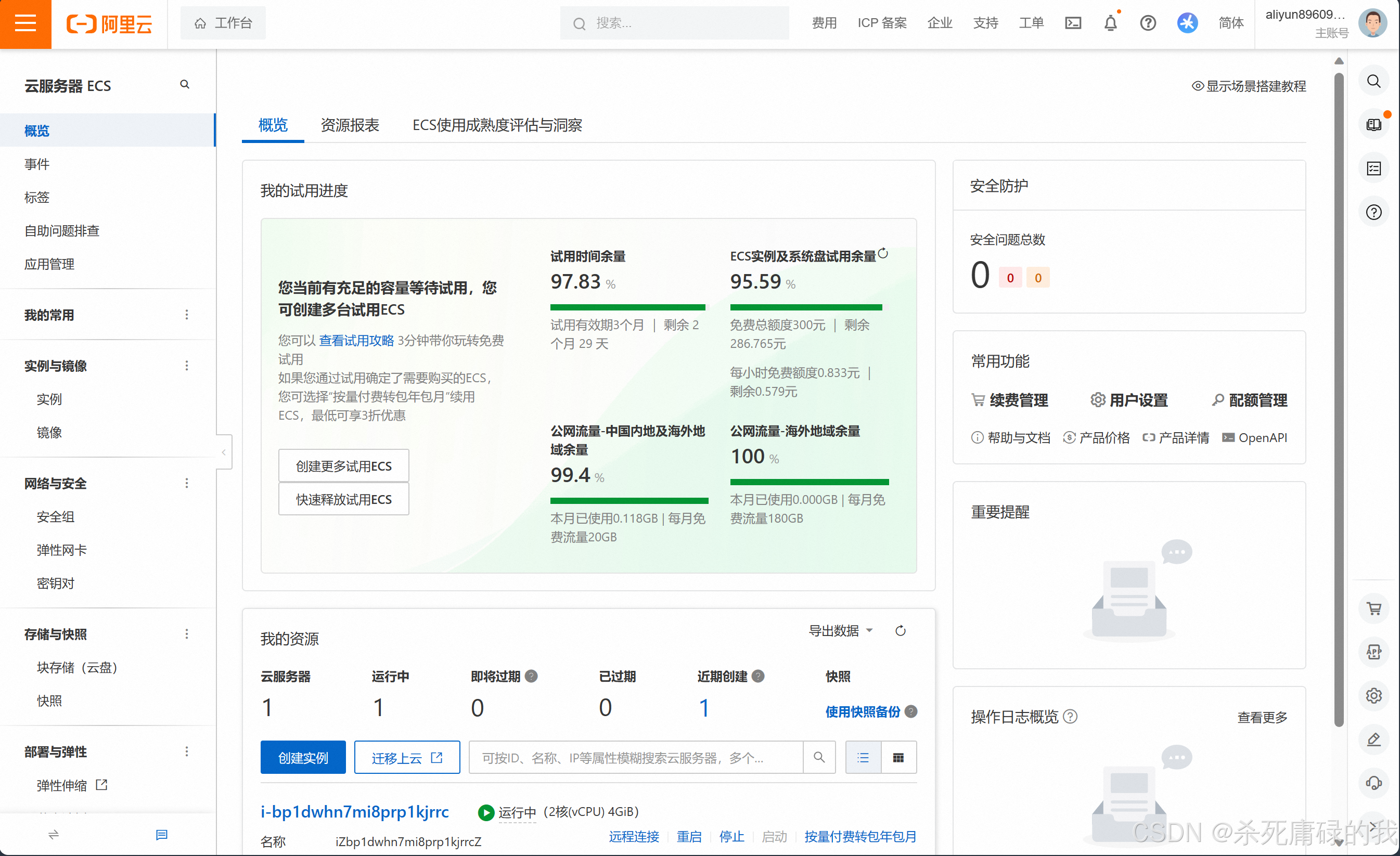Open the top bar help question icon
This screenshot has width=1400, height=856.
click(x=1148, y=23)
